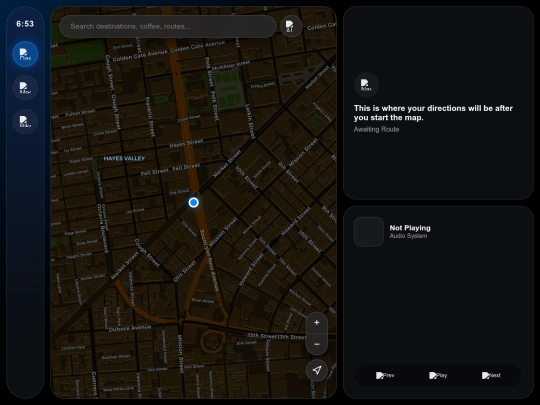
Task: Open the last sidebar icon in the left rail
Action: (x=25, y=121)
